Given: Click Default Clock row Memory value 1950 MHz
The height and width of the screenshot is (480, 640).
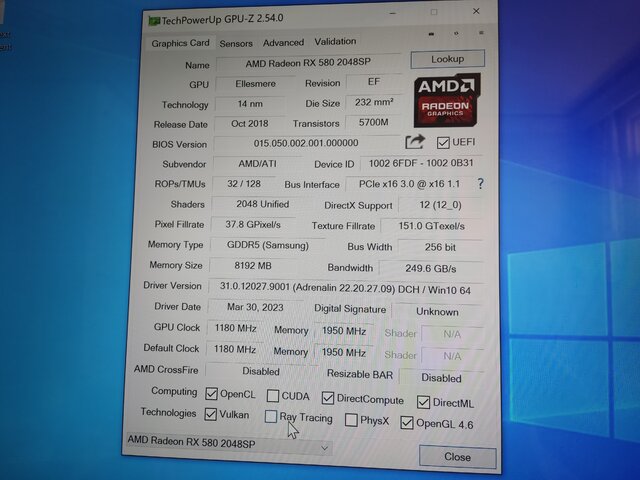Looking at the screenshot, I should click(x=344, y=352).
